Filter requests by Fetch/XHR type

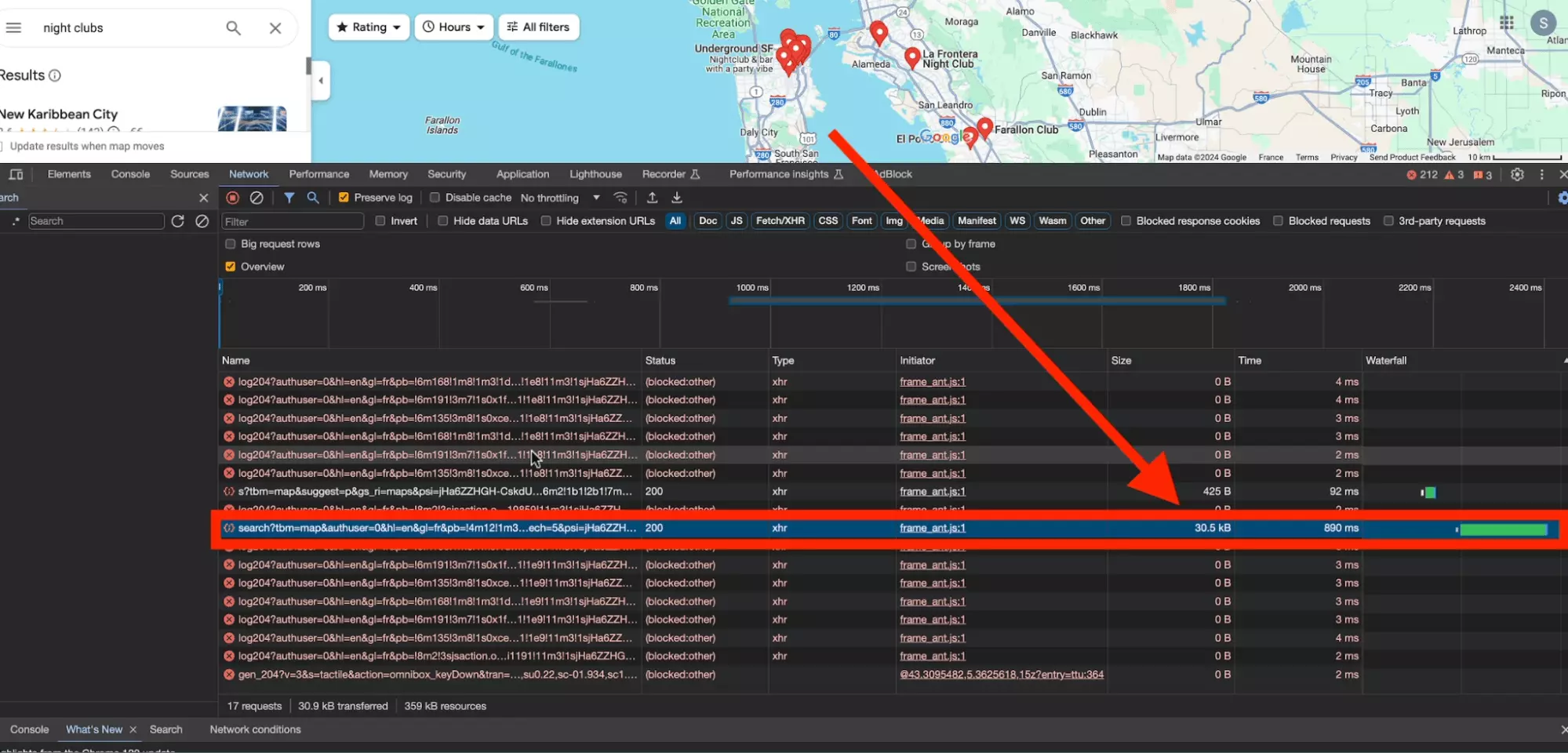(780, 221)
